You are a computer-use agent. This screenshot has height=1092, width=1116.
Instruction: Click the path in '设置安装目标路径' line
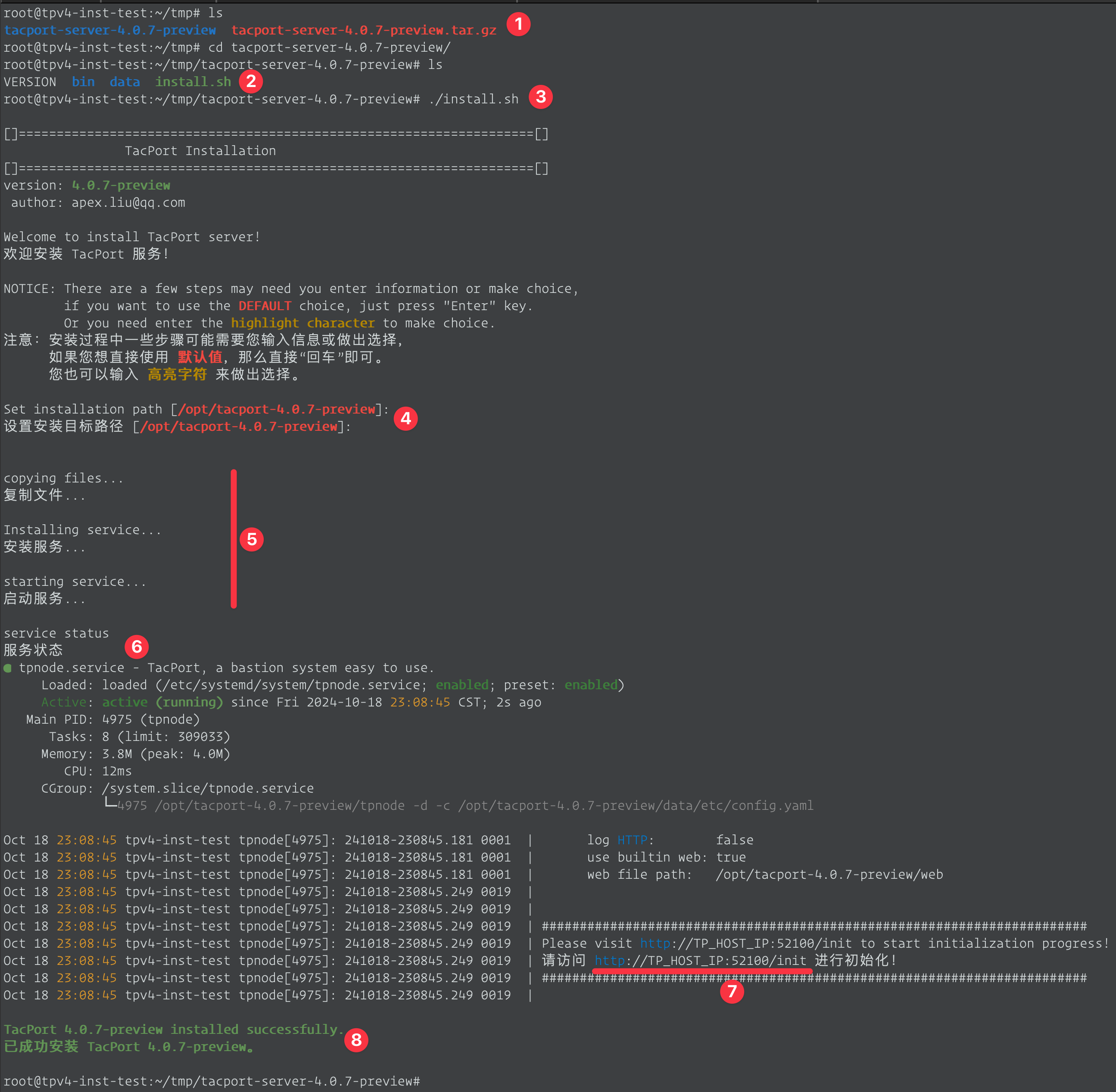coord(239,426)
